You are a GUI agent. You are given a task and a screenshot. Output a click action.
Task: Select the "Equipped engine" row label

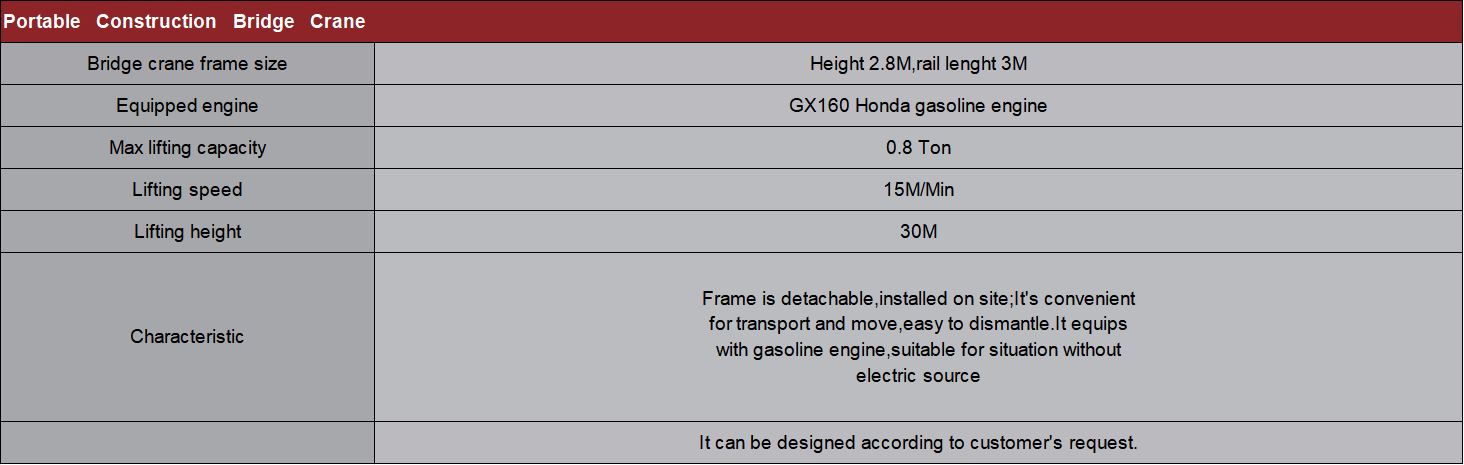(187, 106)
